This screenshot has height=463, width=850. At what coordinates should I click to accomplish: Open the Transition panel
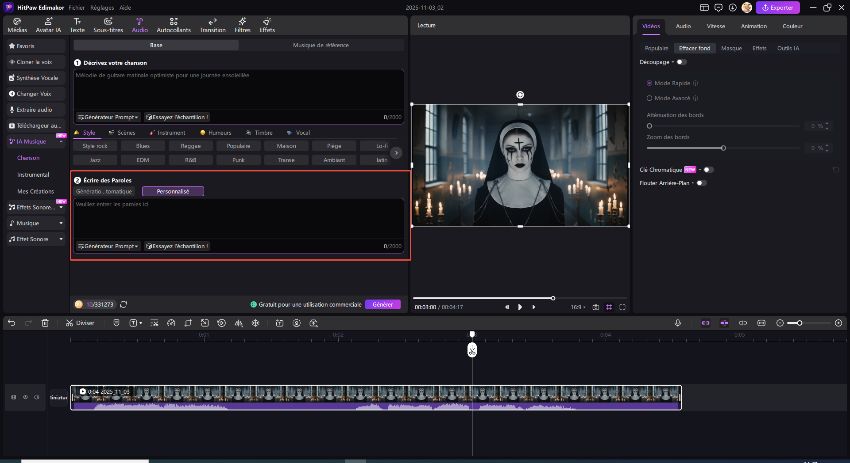click(213, 23)
